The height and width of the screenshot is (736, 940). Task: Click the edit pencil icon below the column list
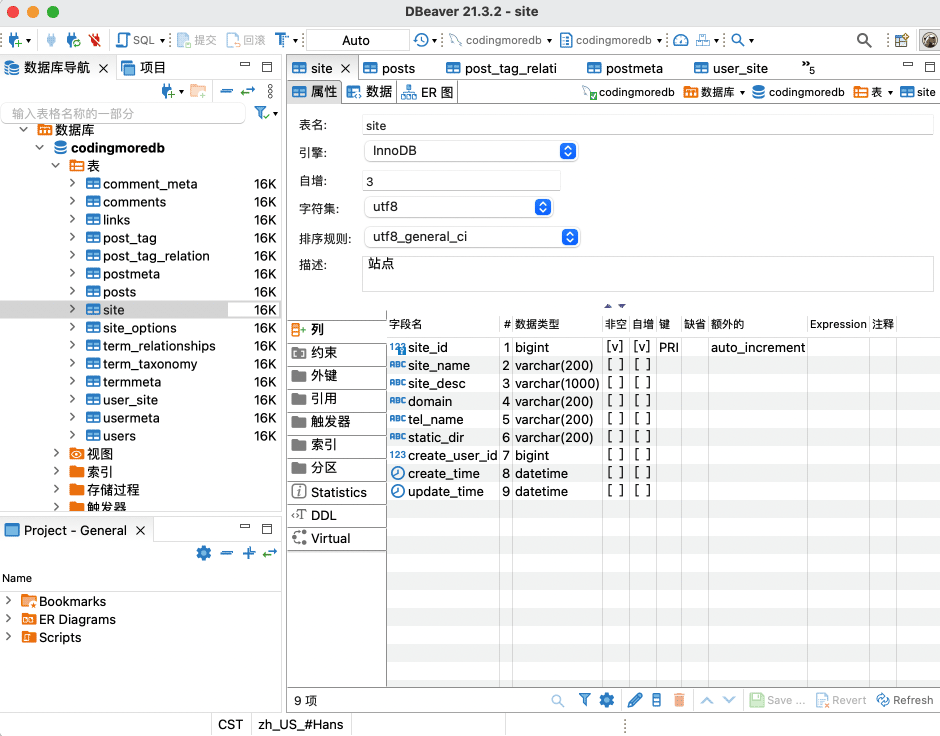pyautogui.click(x=634, y=700)
